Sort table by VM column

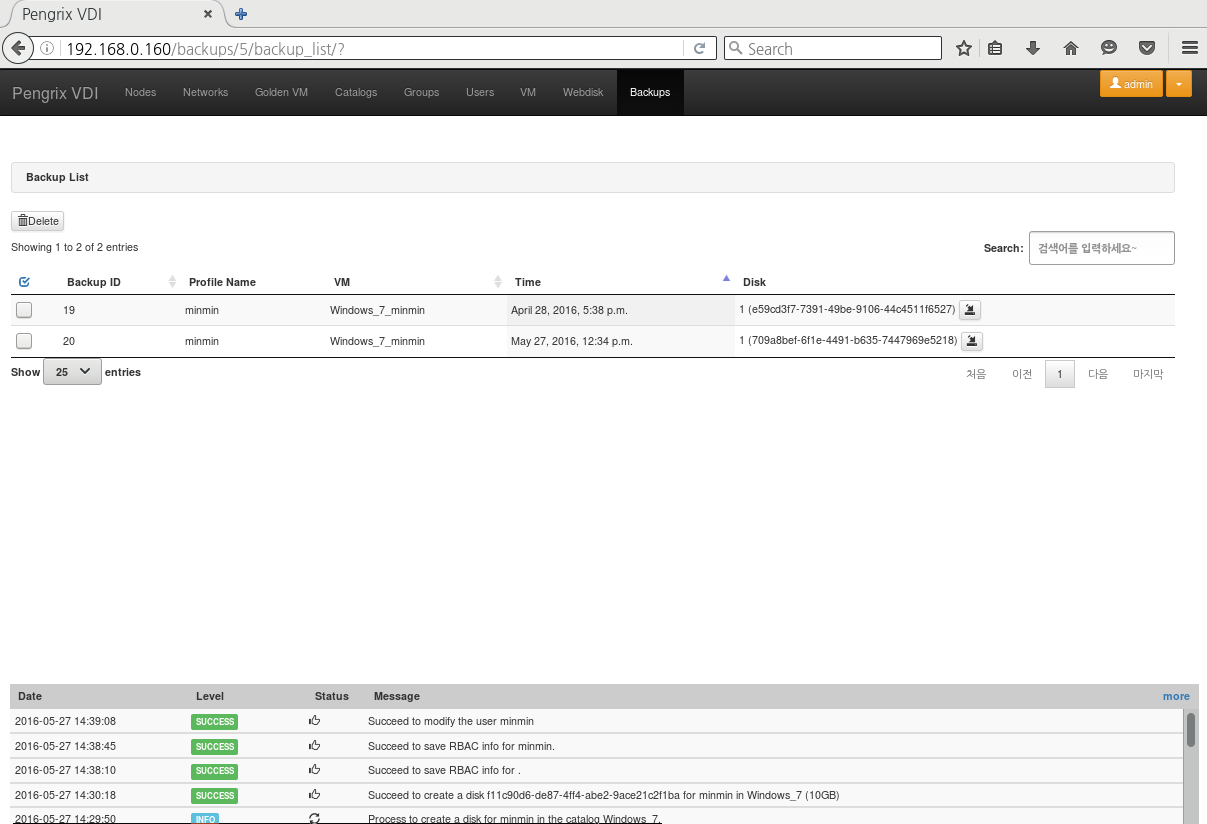click(416, 282)
